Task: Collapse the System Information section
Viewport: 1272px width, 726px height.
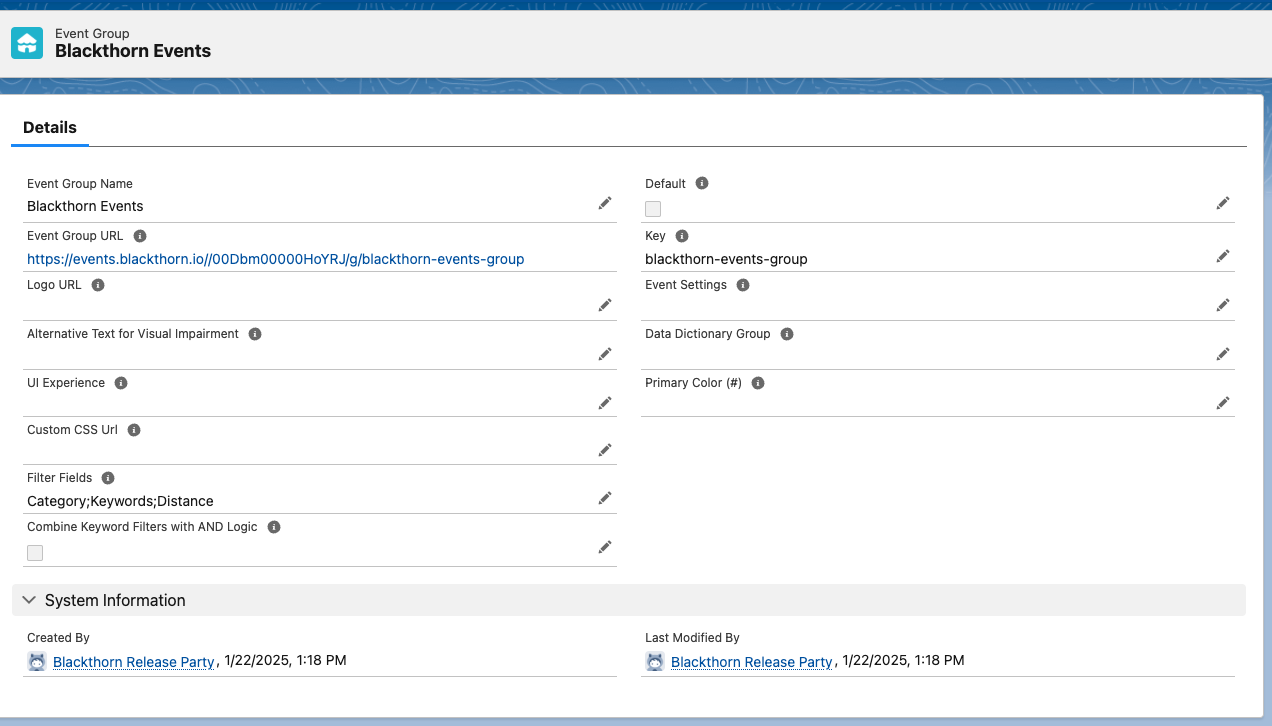Action: [29, 600]
